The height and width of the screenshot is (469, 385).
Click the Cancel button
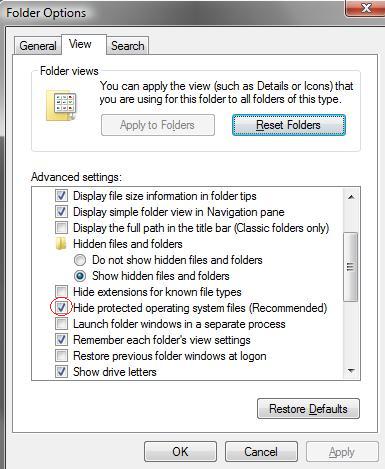point(261,452)
